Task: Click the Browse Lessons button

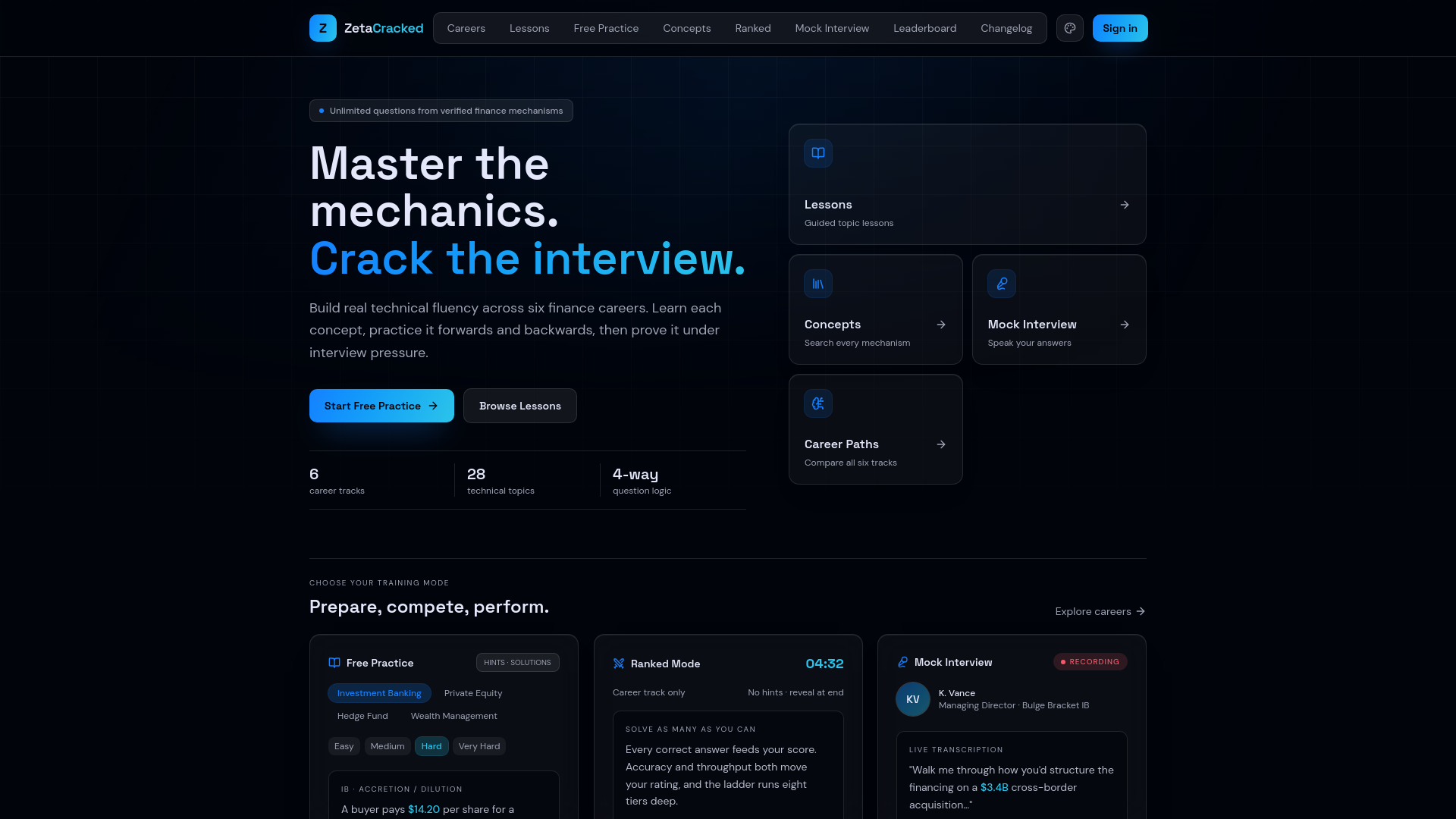Action: click(x=520, y=406)
